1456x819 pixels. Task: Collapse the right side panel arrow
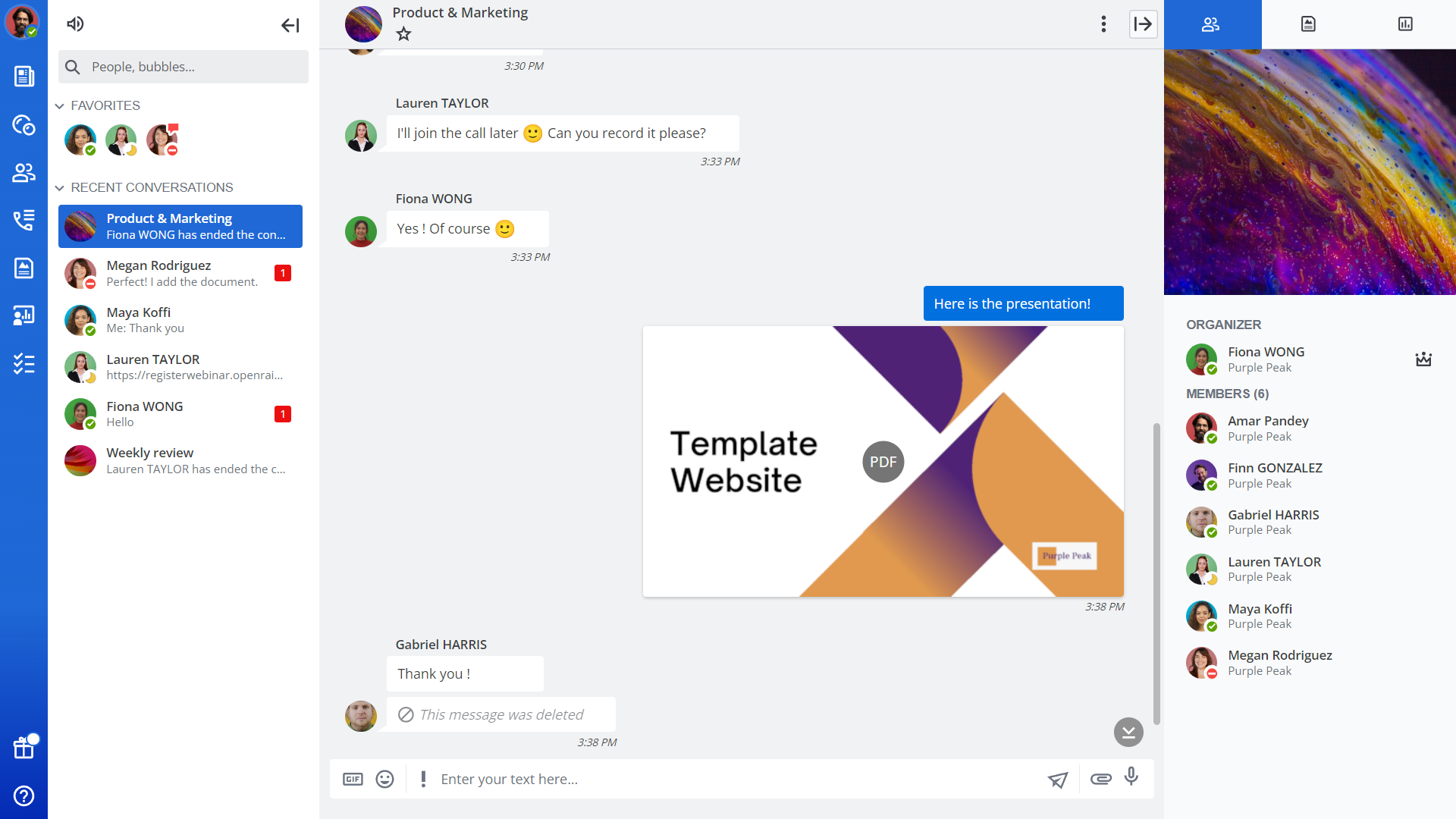pos(1143,24)
